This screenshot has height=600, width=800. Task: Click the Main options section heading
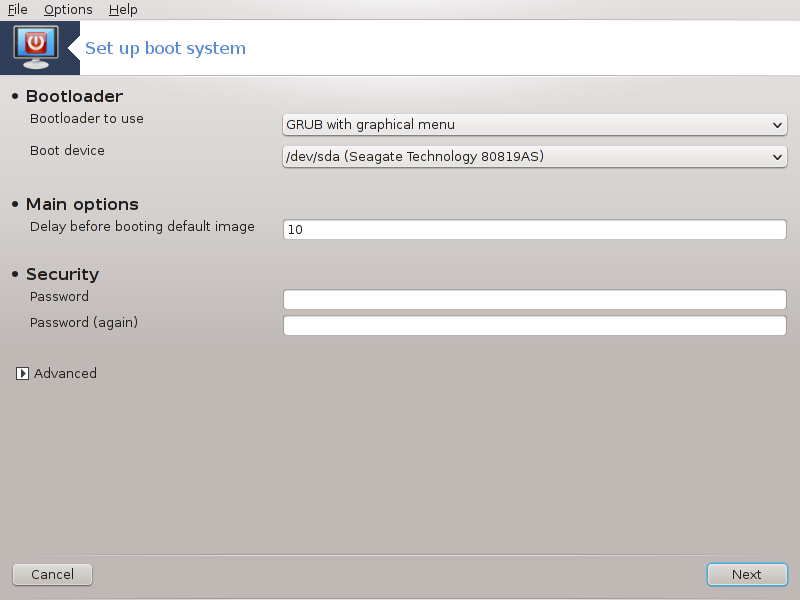point(82,204)
